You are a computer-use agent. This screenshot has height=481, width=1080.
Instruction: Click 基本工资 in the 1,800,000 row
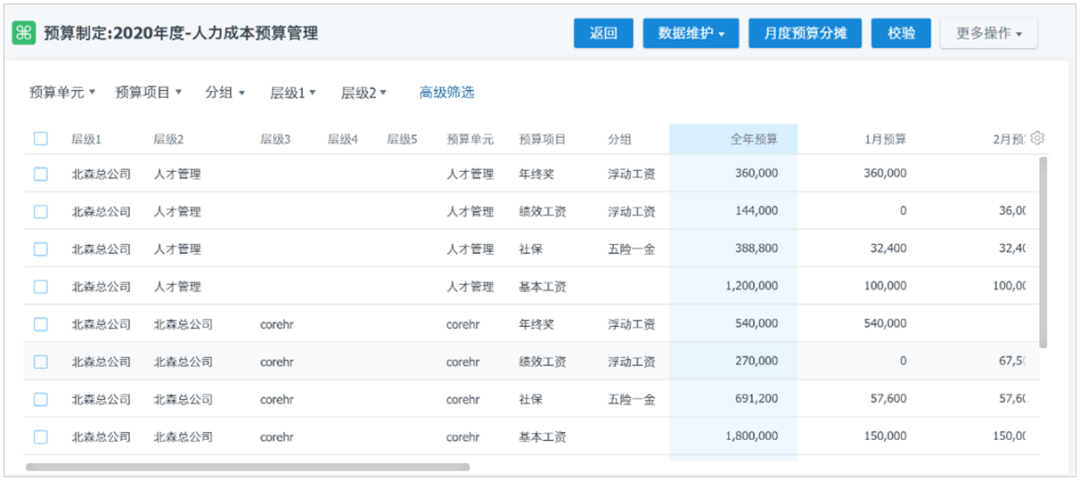[543, 436]
